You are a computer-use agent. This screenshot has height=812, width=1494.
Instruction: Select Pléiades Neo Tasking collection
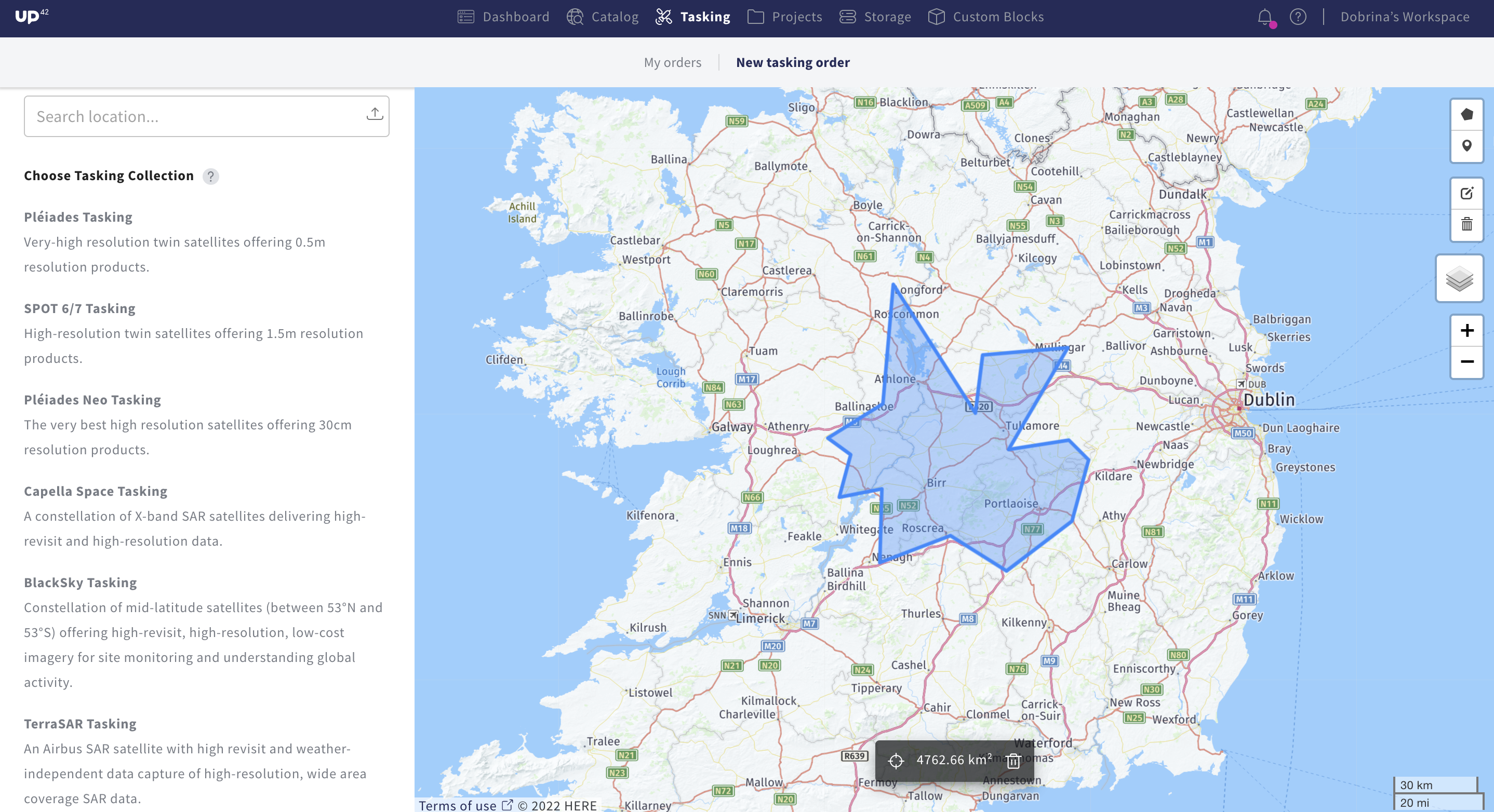[x=92, y=400]
